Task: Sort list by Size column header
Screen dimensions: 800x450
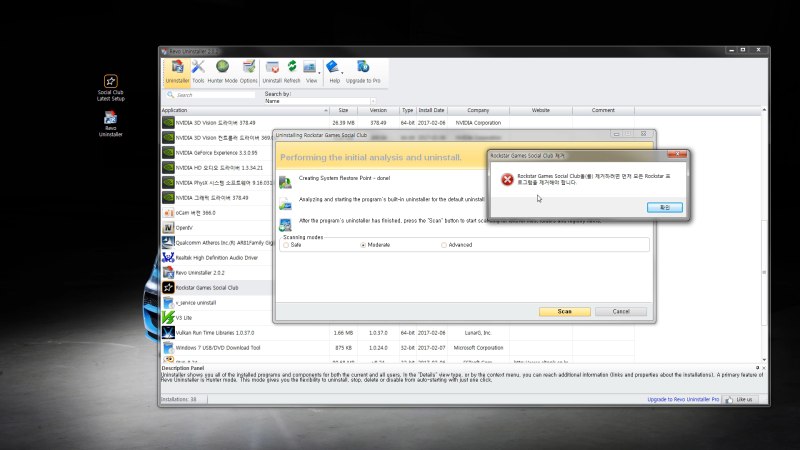Action: [343, 110]
